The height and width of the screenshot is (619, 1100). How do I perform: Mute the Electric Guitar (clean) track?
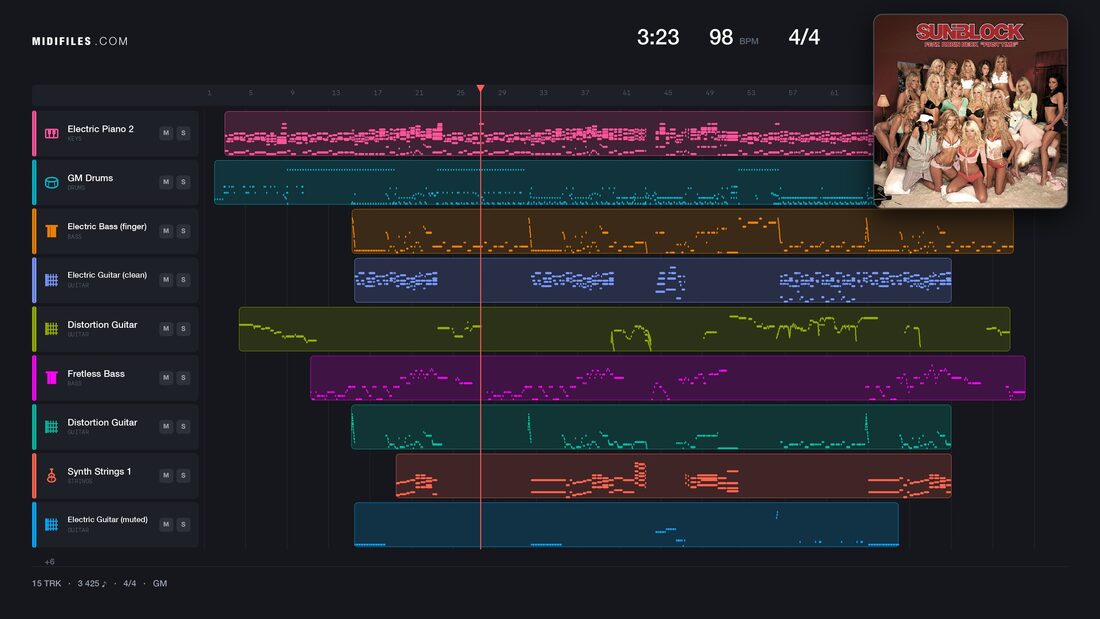tap(166, 279)
